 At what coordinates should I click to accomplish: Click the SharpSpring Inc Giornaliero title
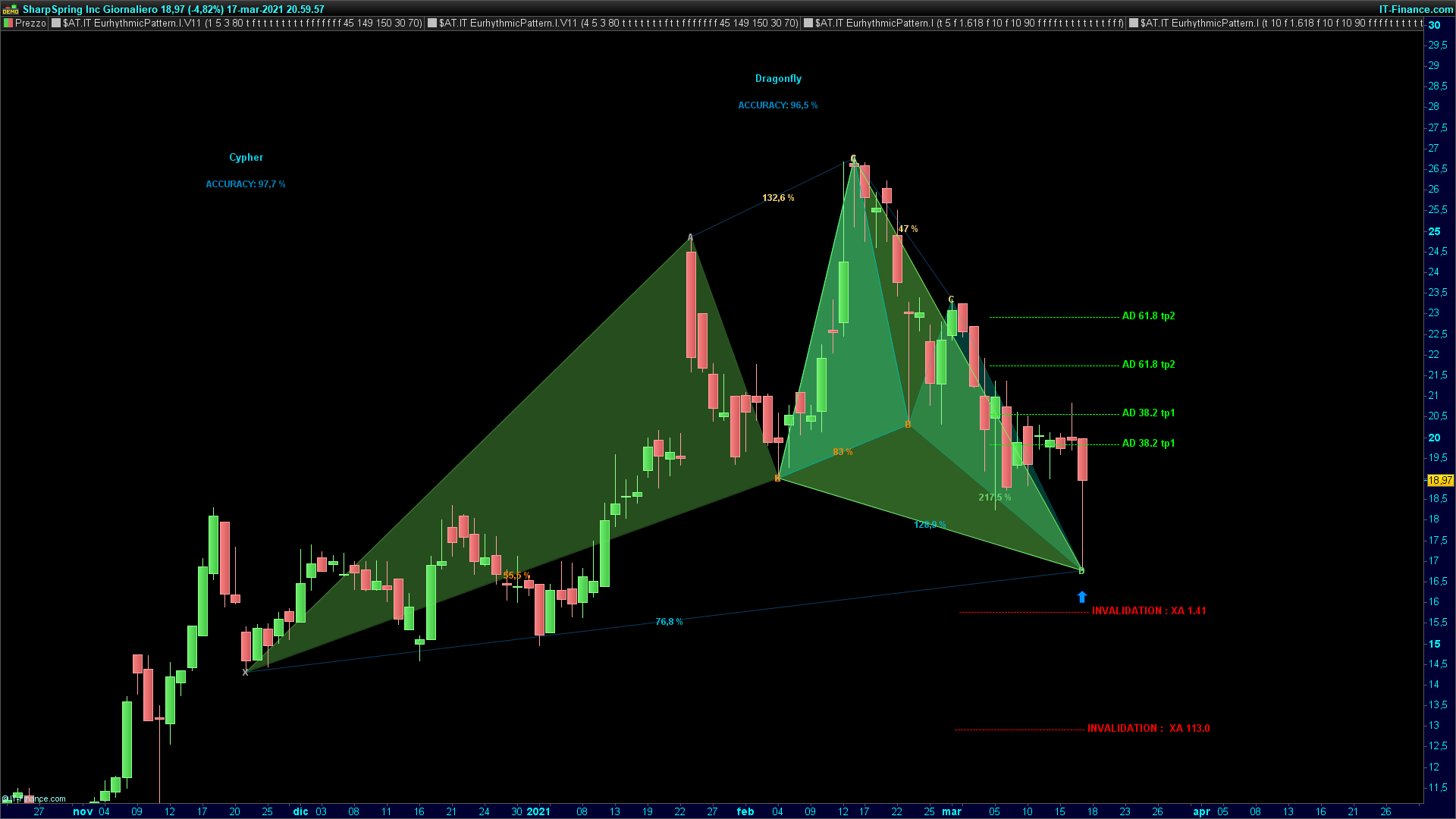pos(90,9)
